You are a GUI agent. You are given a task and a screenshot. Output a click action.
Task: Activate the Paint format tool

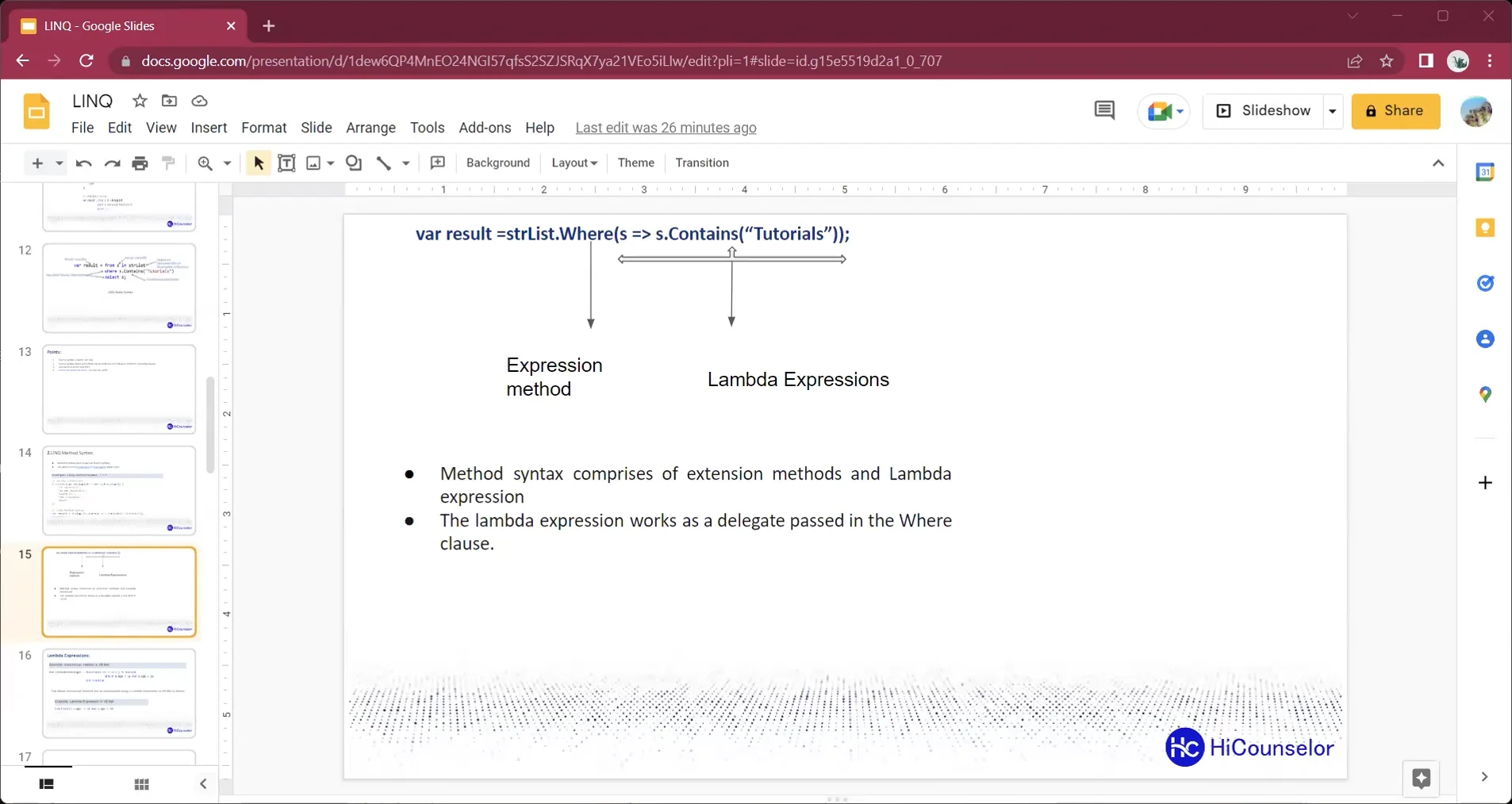(x=168, y=163)
